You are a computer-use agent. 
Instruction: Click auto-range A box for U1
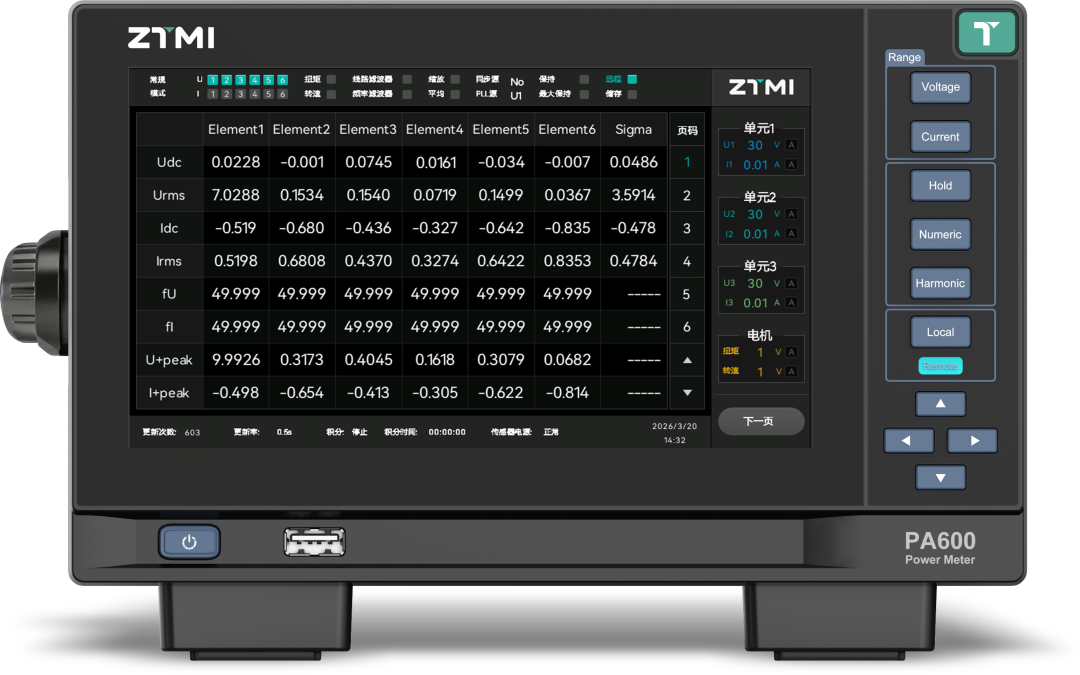[791, 145]
